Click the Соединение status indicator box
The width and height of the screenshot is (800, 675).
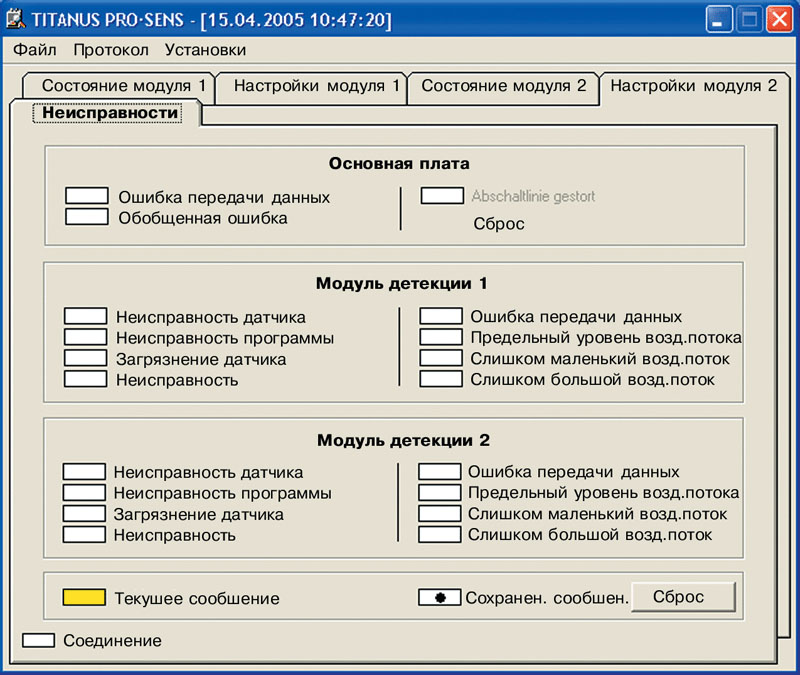click(x=39, y=640)
